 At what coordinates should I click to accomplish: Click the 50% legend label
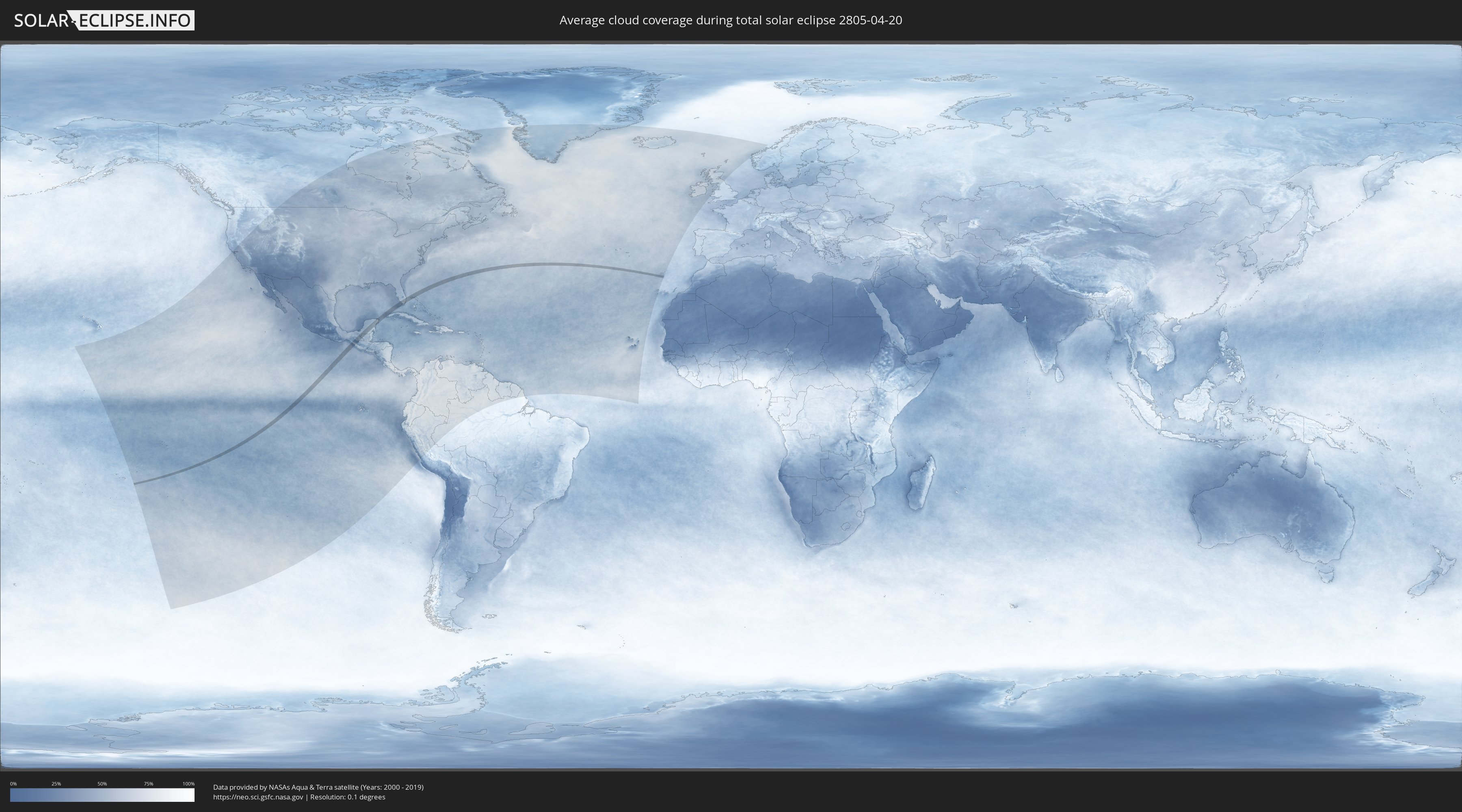tap(102, 784)
